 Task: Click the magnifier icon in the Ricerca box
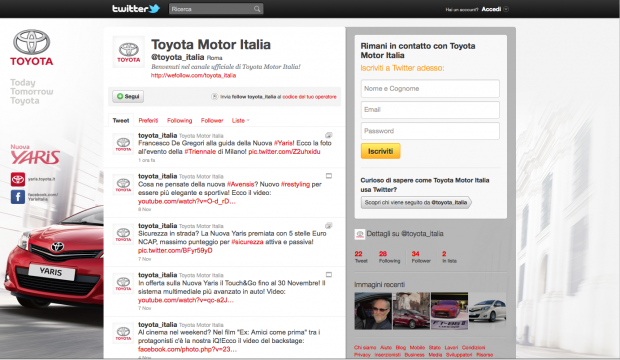coord(257,9)
